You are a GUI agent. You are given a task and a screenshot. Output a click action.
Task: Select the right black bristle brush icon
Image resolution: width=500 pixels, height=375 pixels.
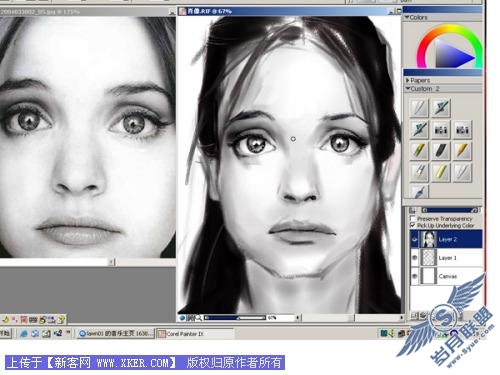coord(462,129)
